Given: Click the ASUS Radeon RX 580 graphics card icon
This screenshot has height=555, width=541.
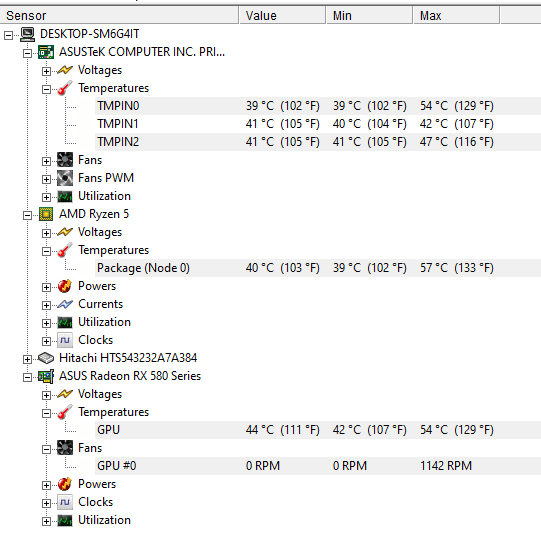Looking at the screenshot, I should [46, 376].
